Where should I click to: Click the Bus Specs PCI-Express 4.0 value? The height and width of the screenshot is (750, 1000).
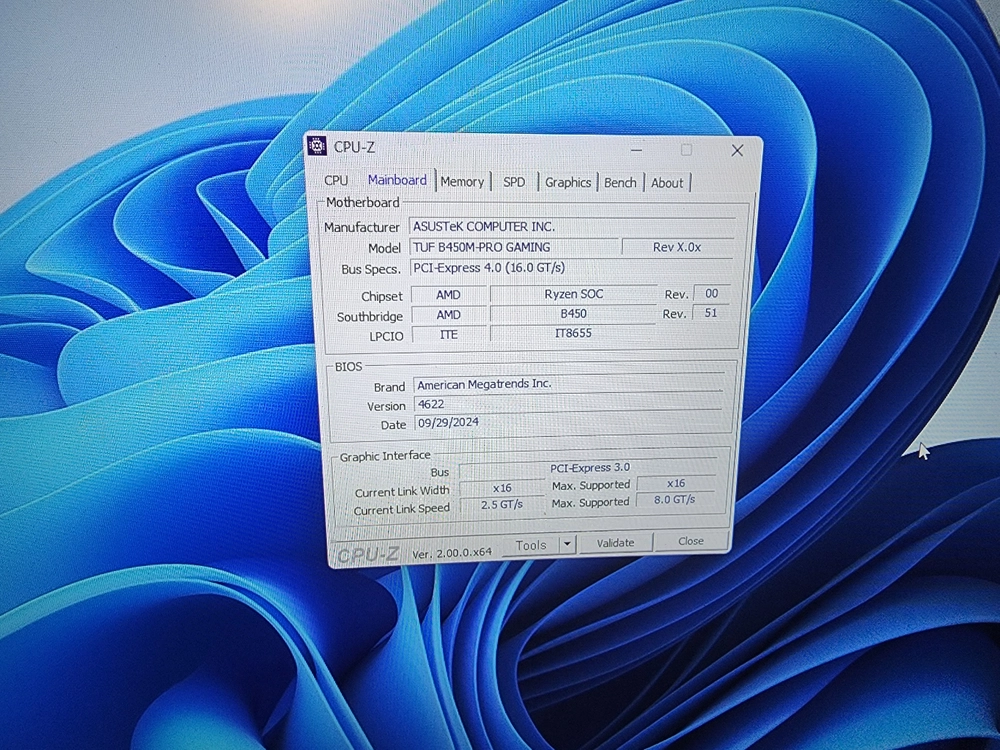[x=572, y=268]
